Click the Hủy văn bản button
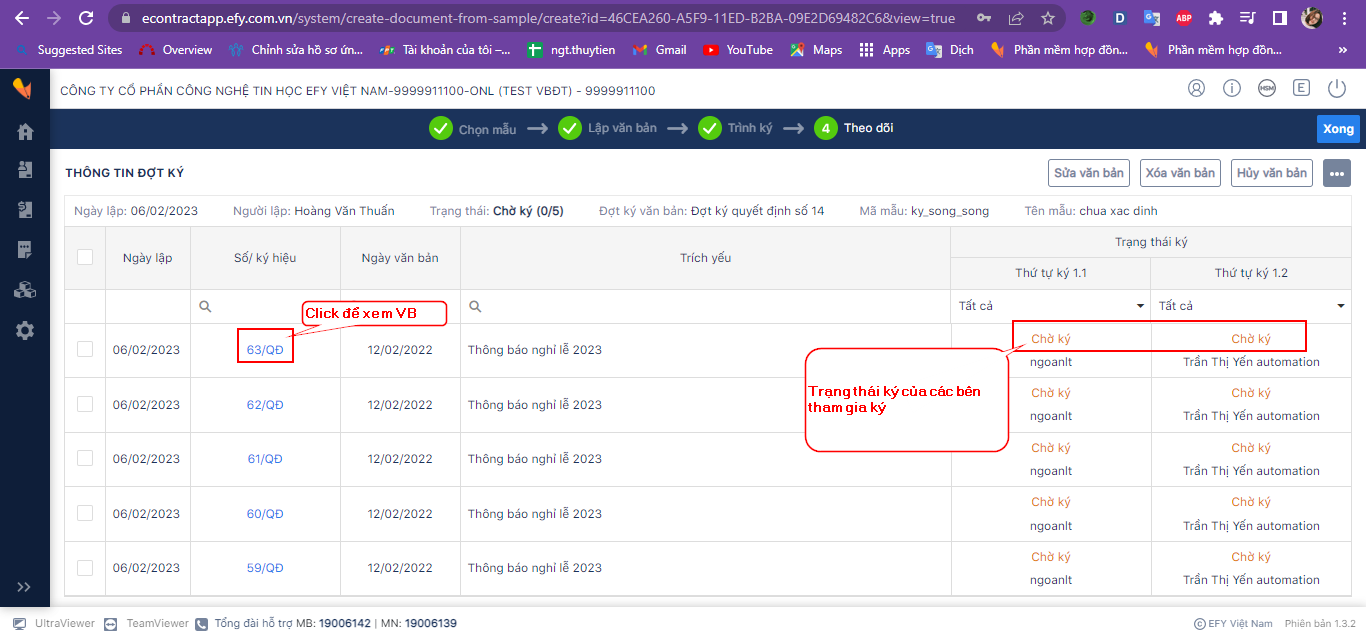 1272,173
